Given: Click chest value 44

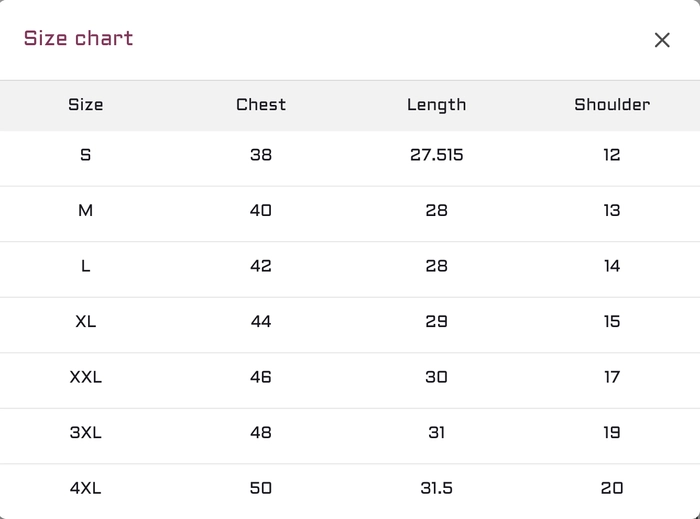Looking at the screenshot, I should click(261, 322).
